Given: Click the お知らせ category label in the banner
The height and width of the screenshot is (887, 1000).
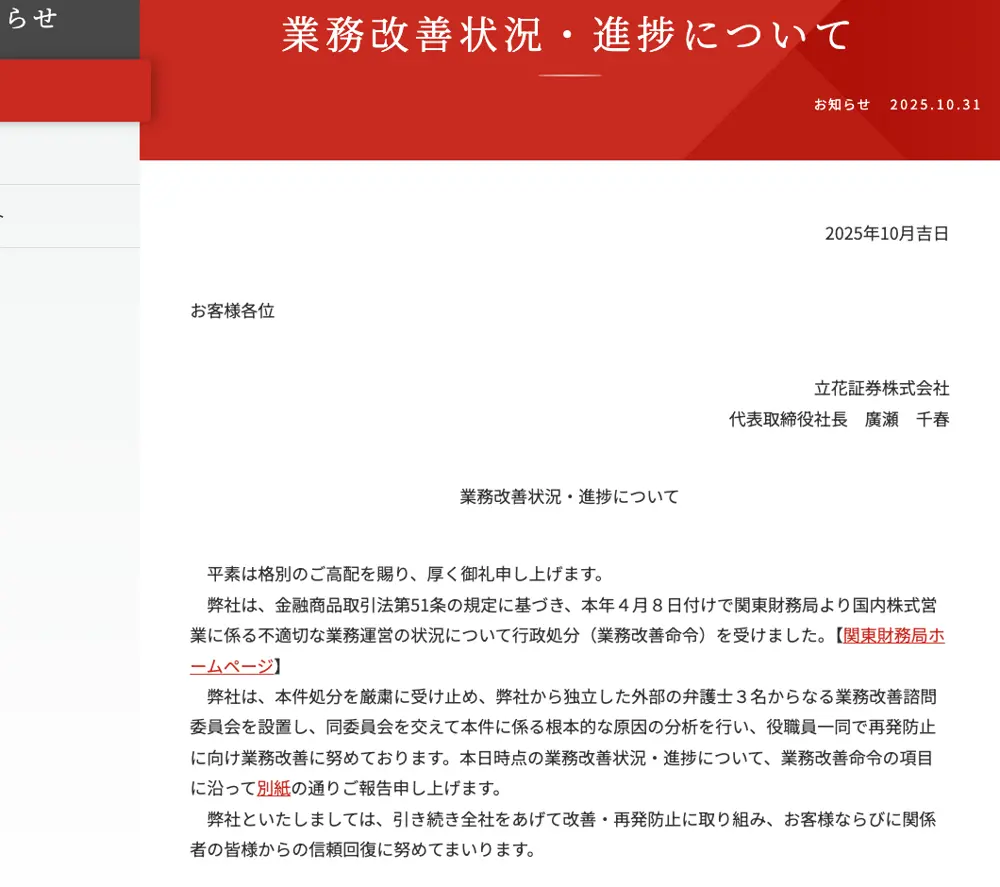Looking at the screenshot, I should pos(842,105).
